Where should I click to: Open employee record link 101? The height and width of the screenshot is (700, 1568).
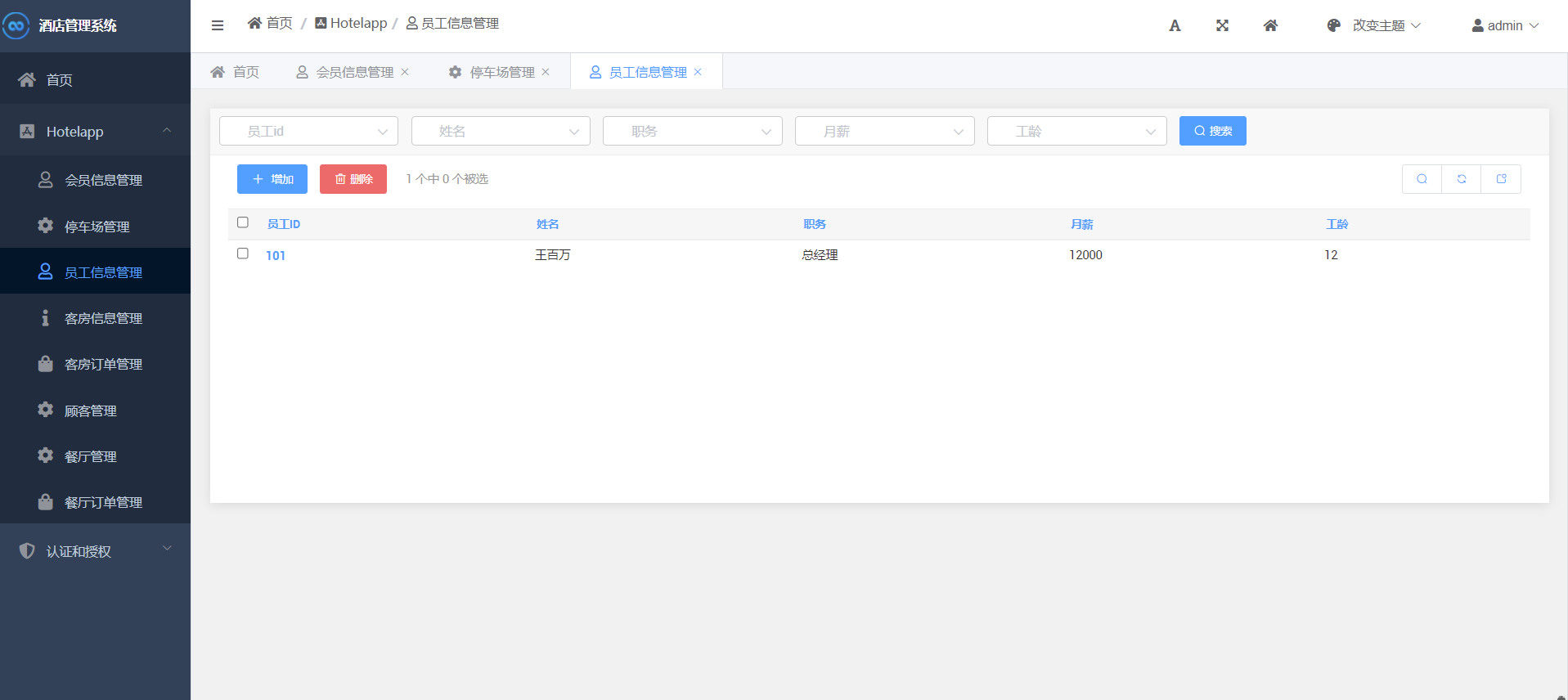(276, 255)
